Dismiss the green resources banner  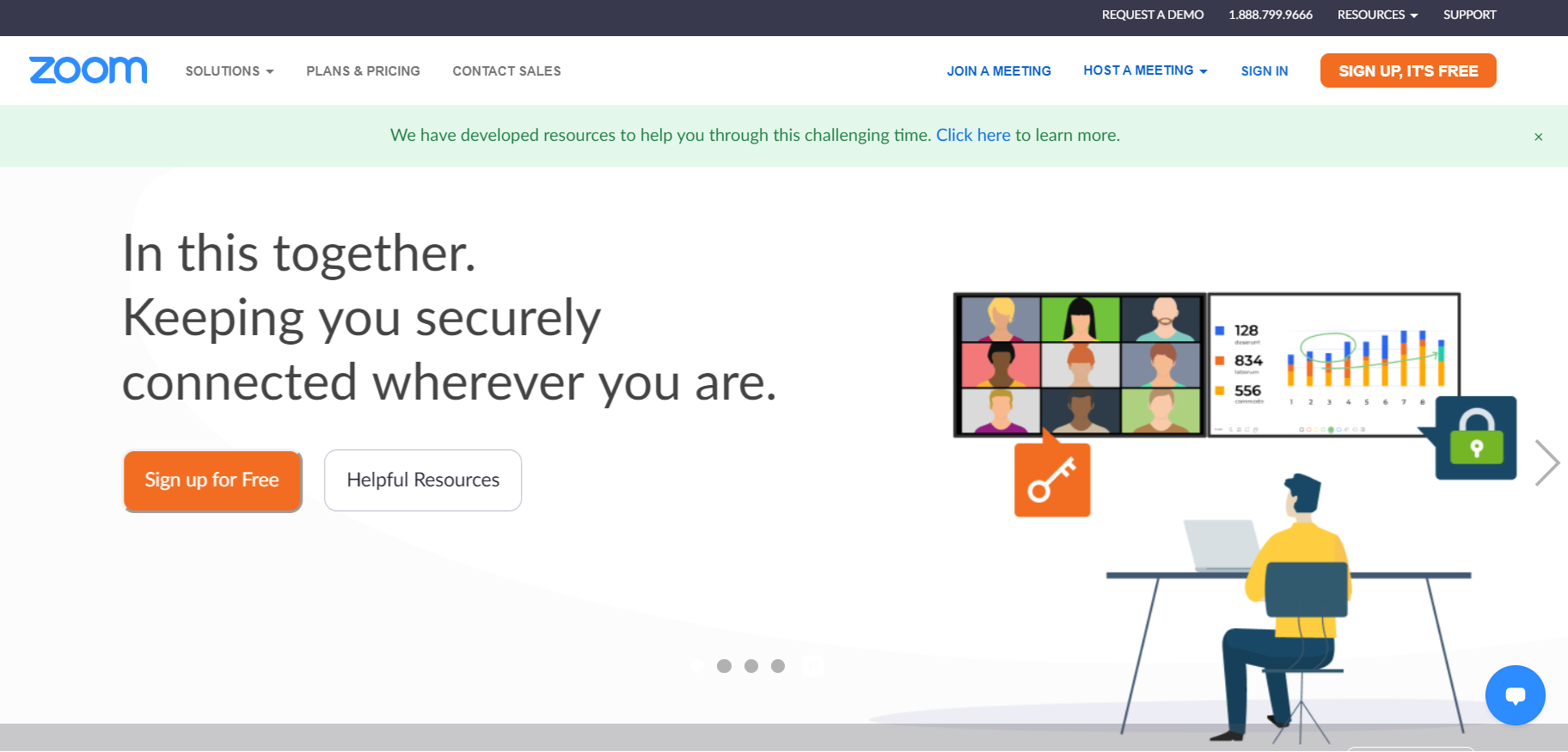(1539, 137)
